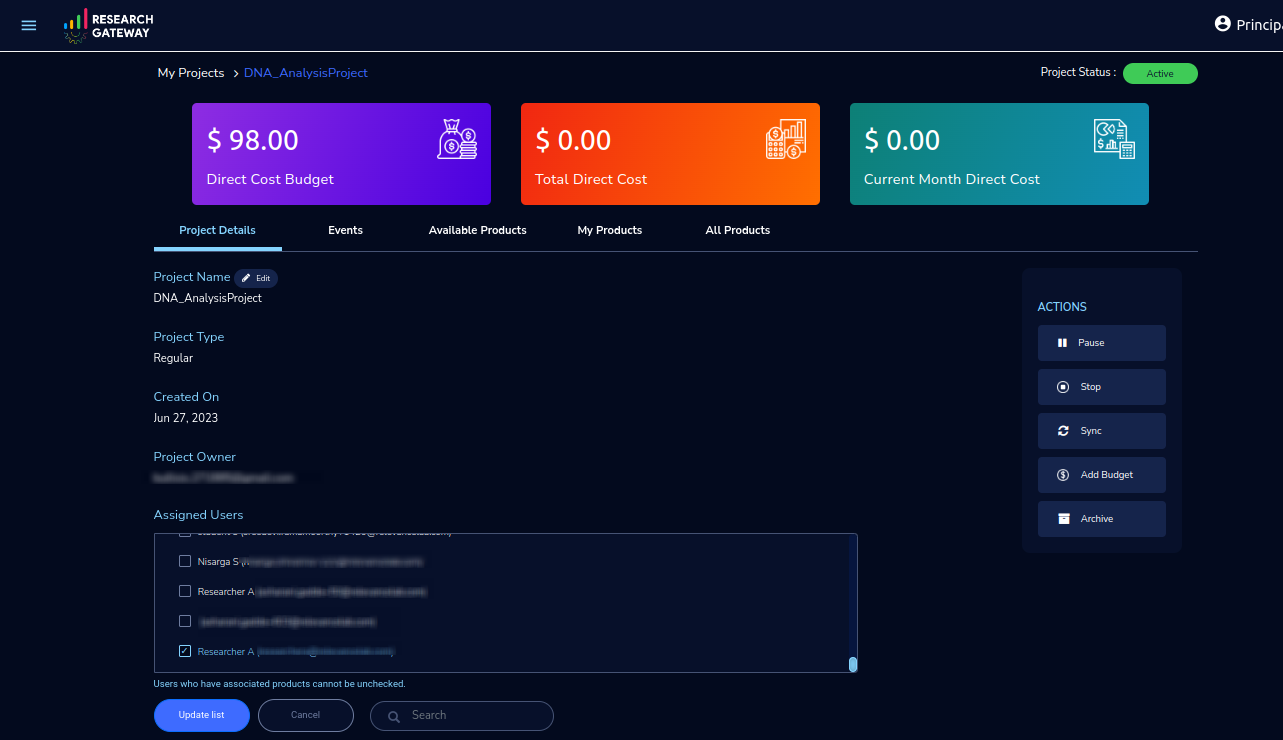Open the hamburger navigation menu
The width and height of the screenshot is (1283, 740).
[x=29, y=25]
